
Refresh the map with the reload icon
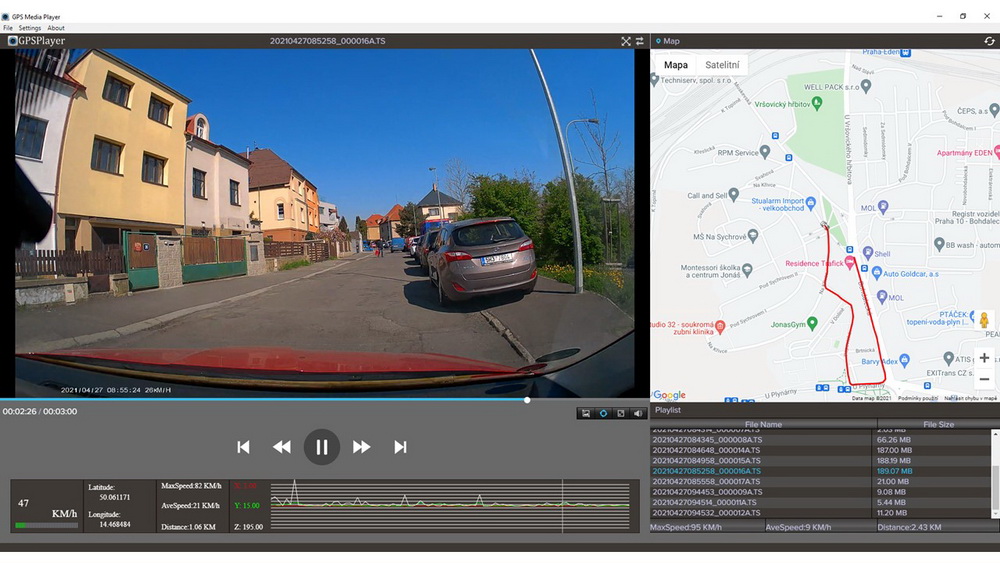[x=989, y=41]
